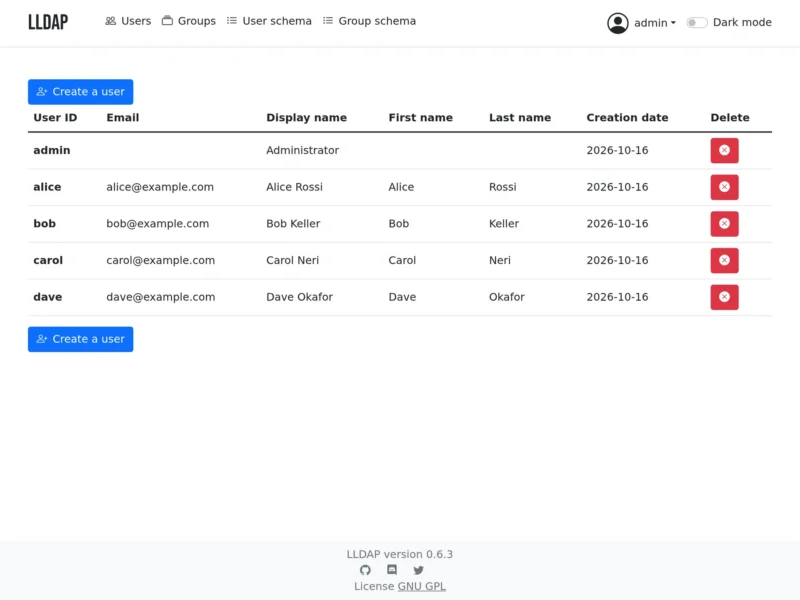Toggle the Dark mode switch
The width and height of the screenshot is (800, 600).
696,22
